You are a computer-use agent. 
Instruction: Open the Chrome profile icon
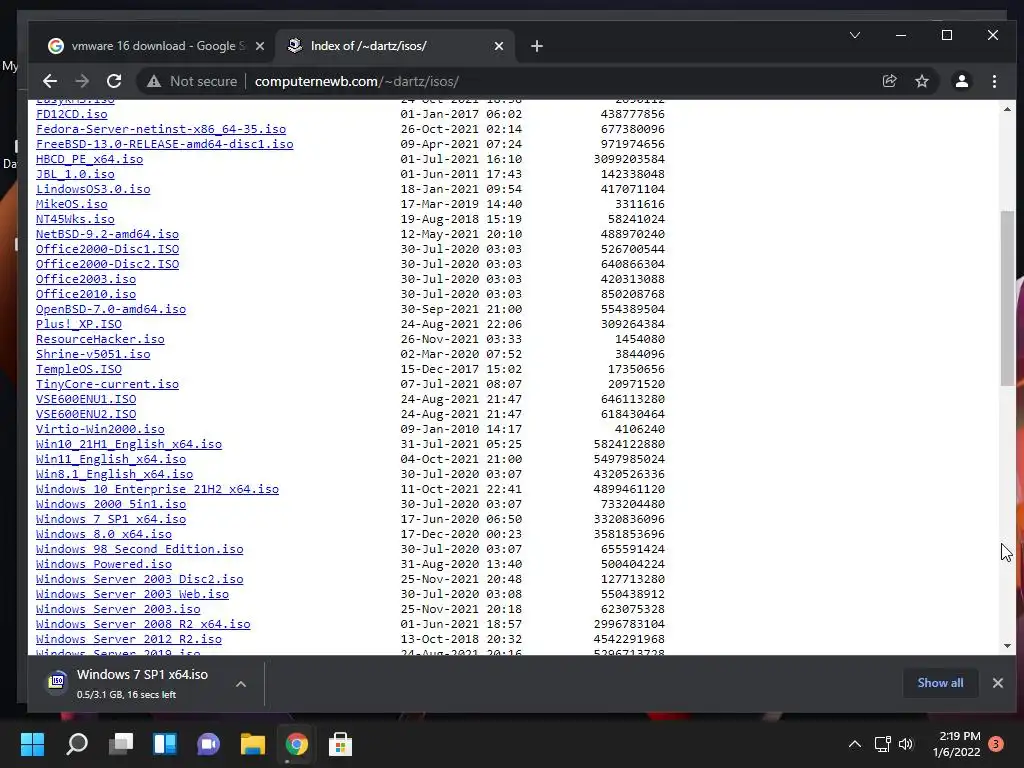click(961, 81)
